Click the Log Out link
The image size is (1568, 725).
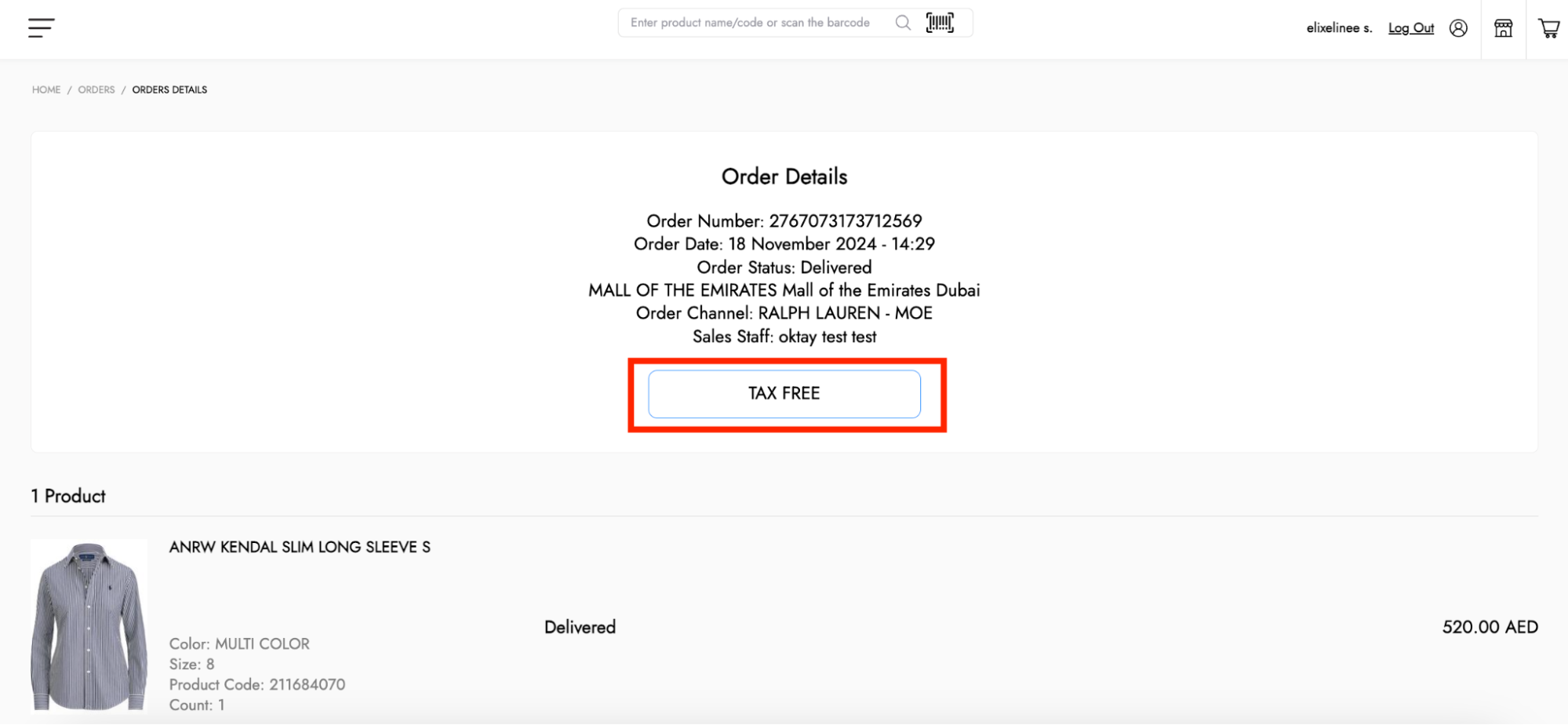[x=1410, y=28]
